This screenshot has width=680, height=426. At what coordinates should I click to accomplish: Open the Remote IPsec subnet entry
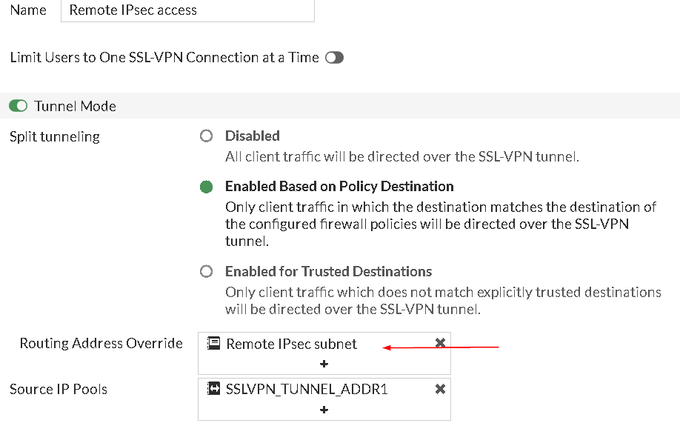291,344
